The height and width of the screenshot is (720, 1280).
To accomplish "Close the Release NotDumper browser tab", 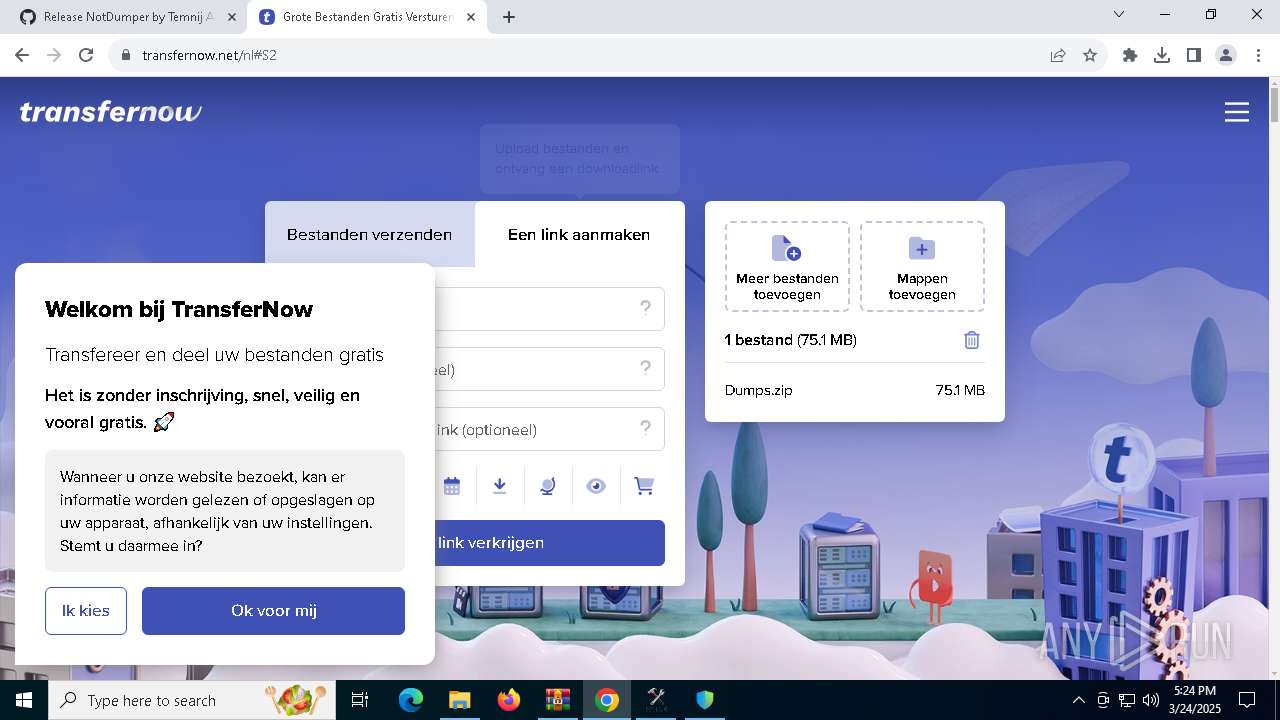I will pos(231,17).
